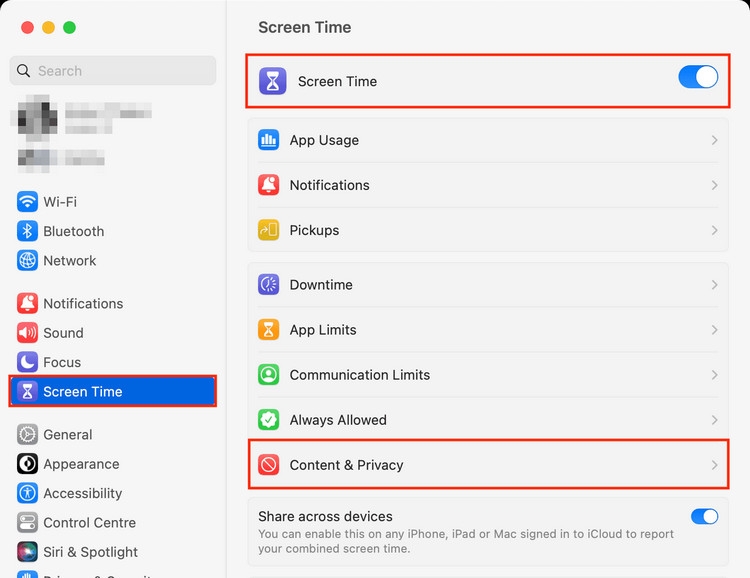The image size is (750, 578).
Task: Click the Sound speaker icon
Action: [x=27, y=333]
